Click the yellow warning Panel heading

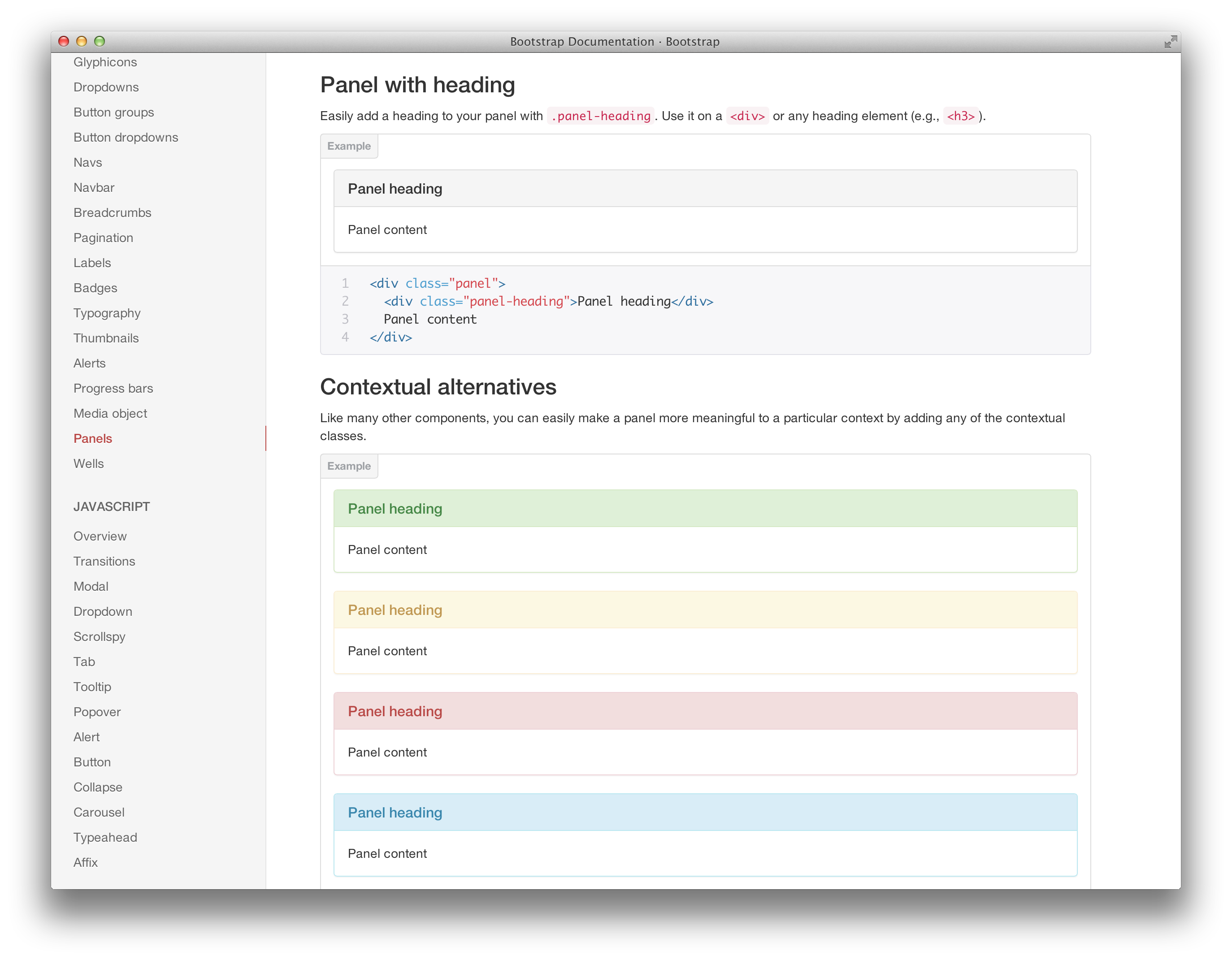705,610
